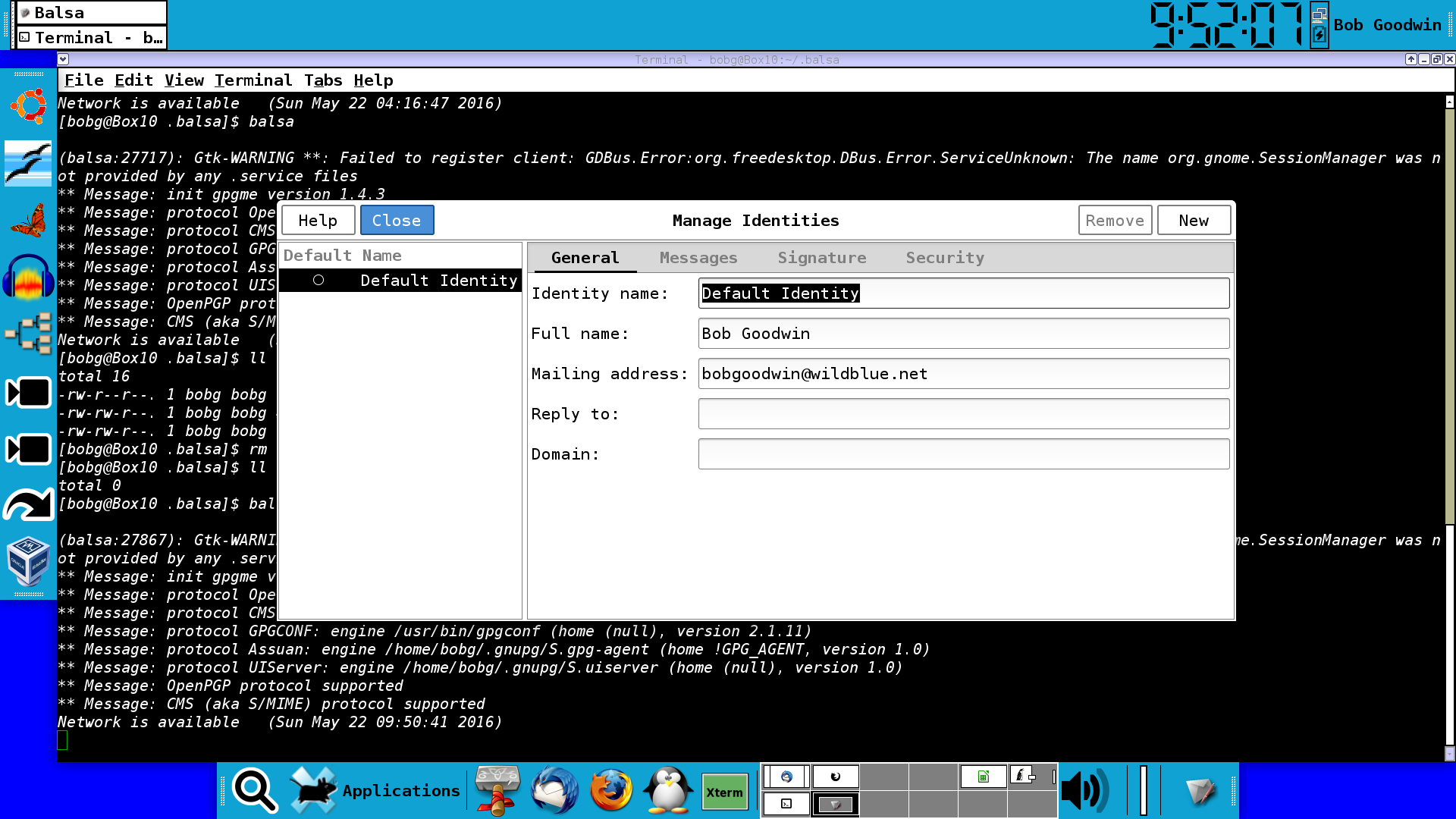Click the Close button in Manage Identities
The height and width of the screenshot is (819, 1456).
point(397,220)
